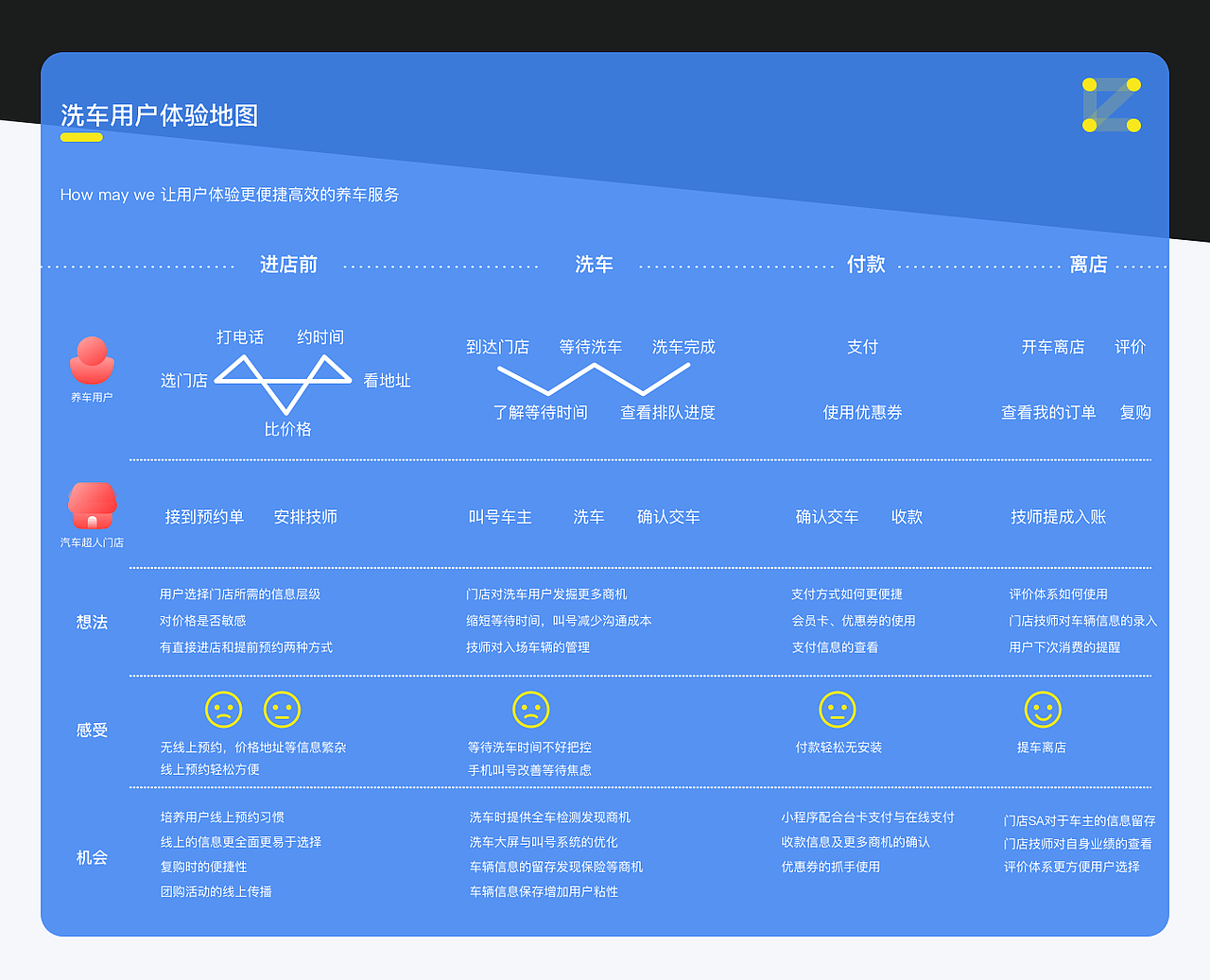
Task: Click the 开车离店 label
Action: point(1053,347)
